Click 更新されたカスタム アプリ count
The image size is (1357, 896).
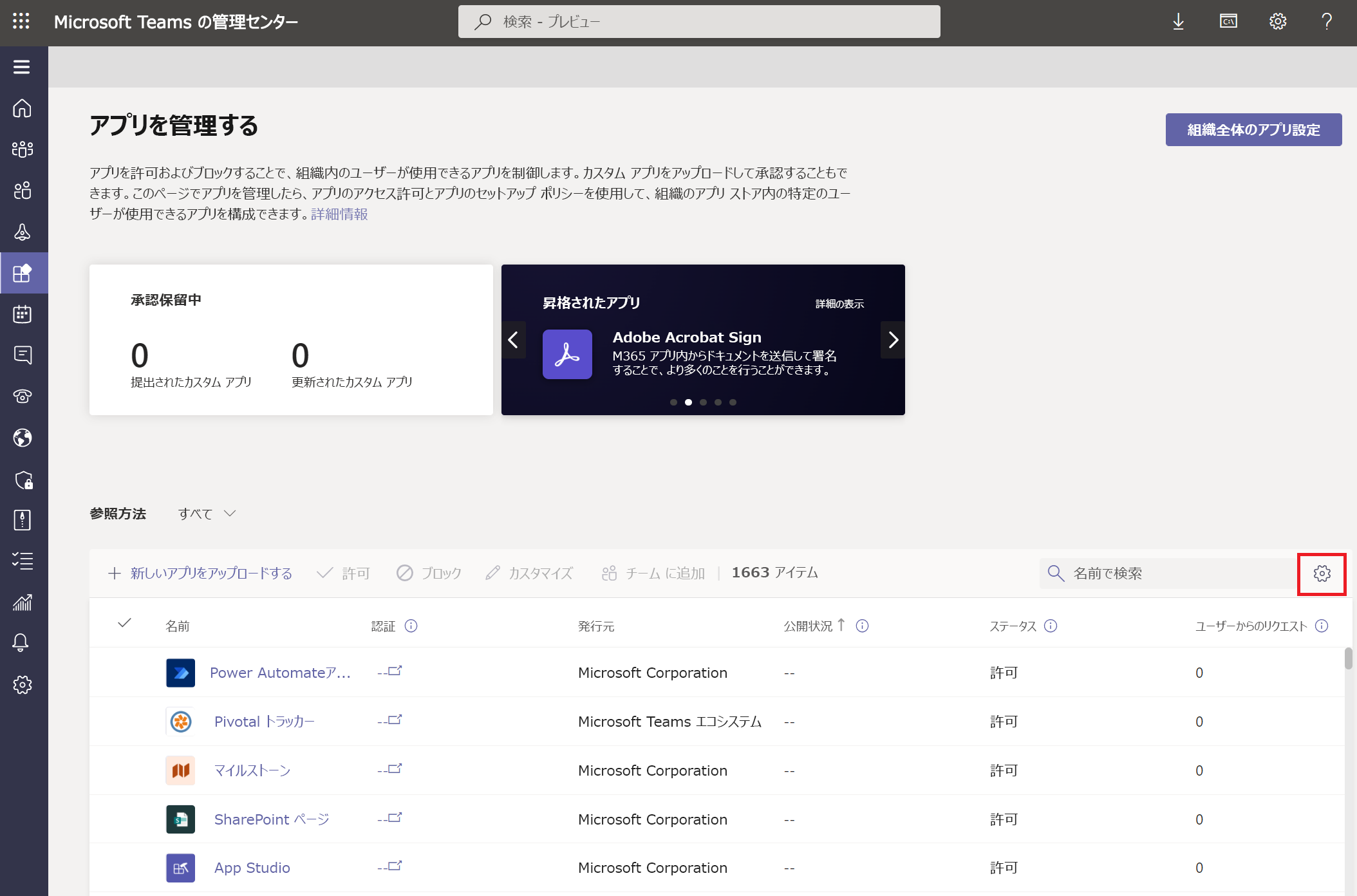(300, 355)
